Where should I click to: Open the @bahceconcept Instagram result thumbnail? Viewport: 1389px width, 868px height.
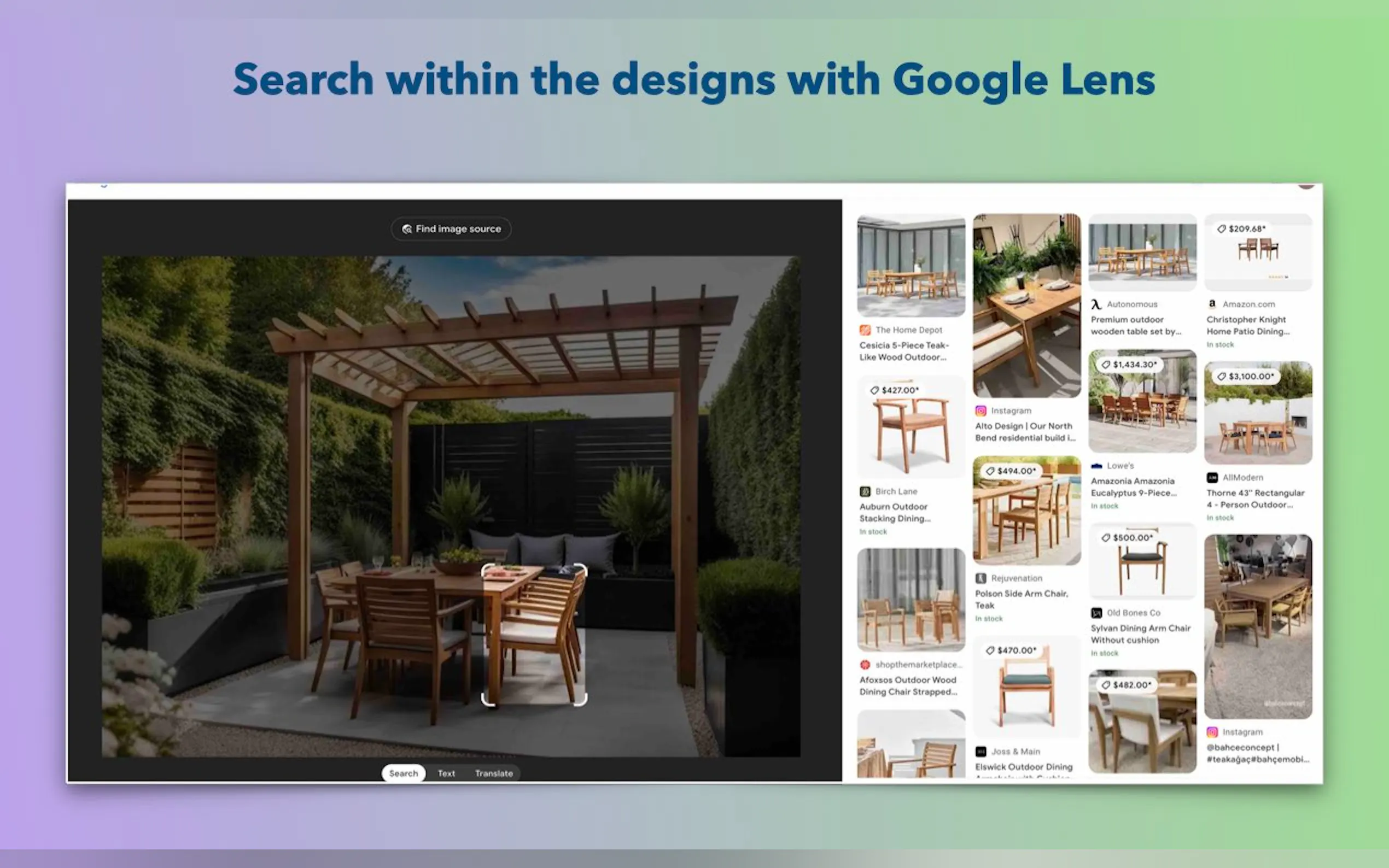1258,626
